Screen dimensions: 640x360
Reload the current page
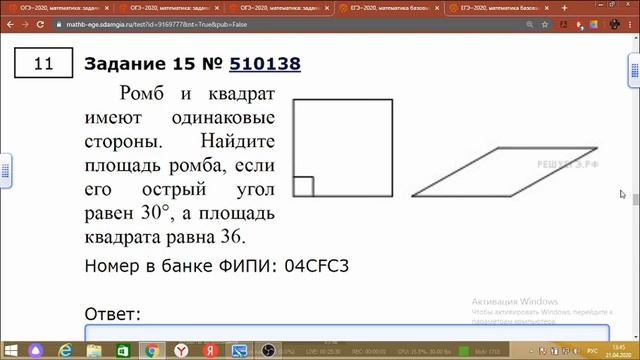tap(40, 24)
